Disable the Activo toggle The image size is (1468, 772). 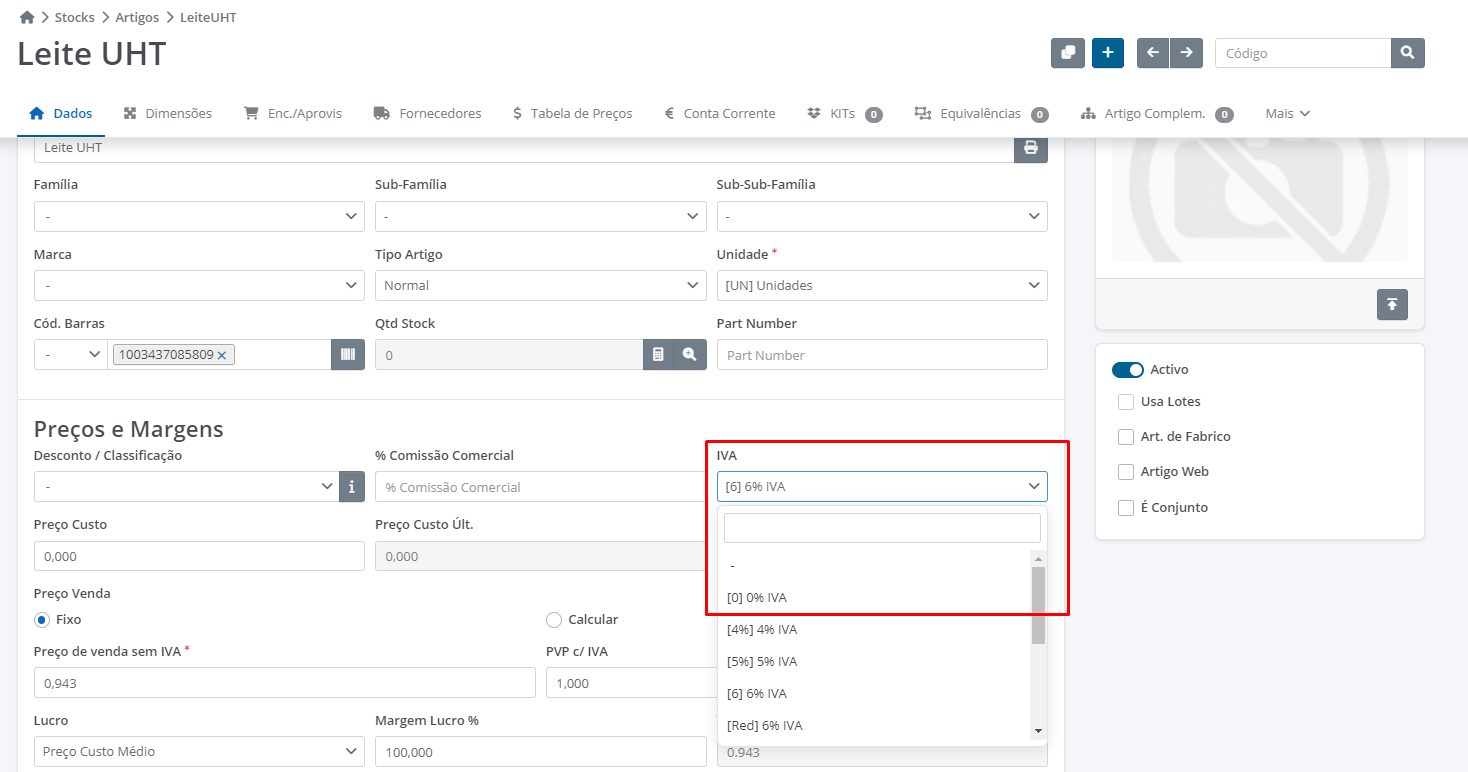click(1128, 369)
